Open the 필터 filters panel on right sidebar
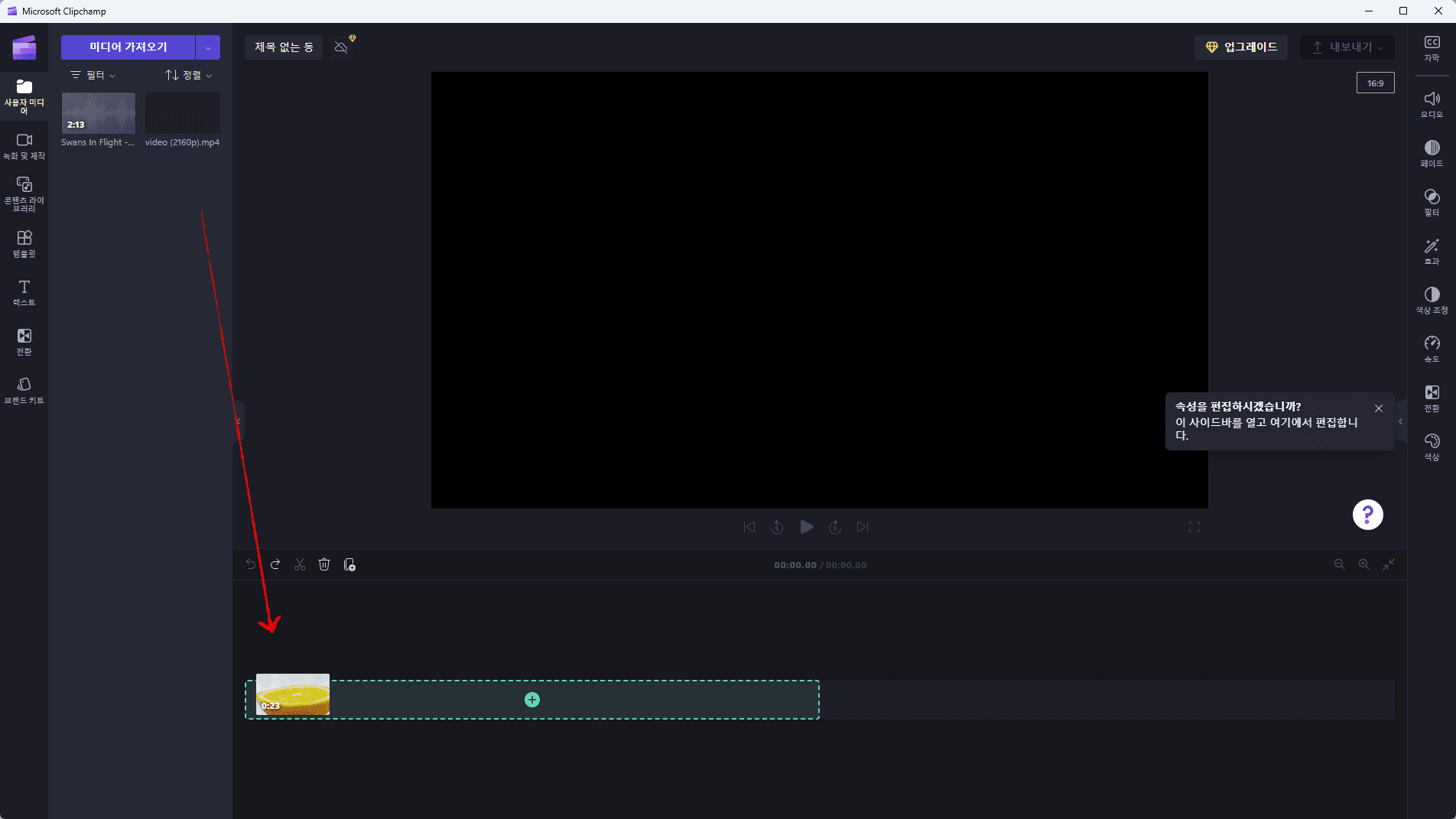 [1432, 202]
